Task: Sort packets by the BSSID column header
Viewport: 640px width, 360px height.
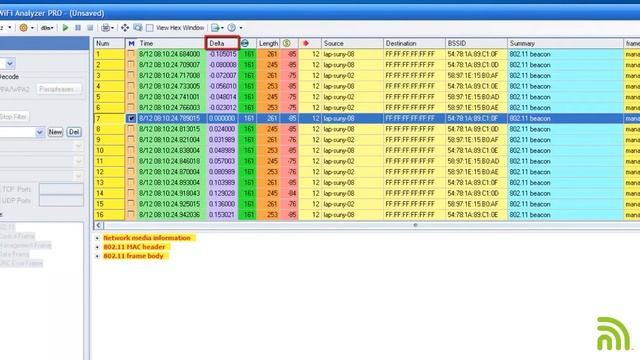Action: [476, 43]
